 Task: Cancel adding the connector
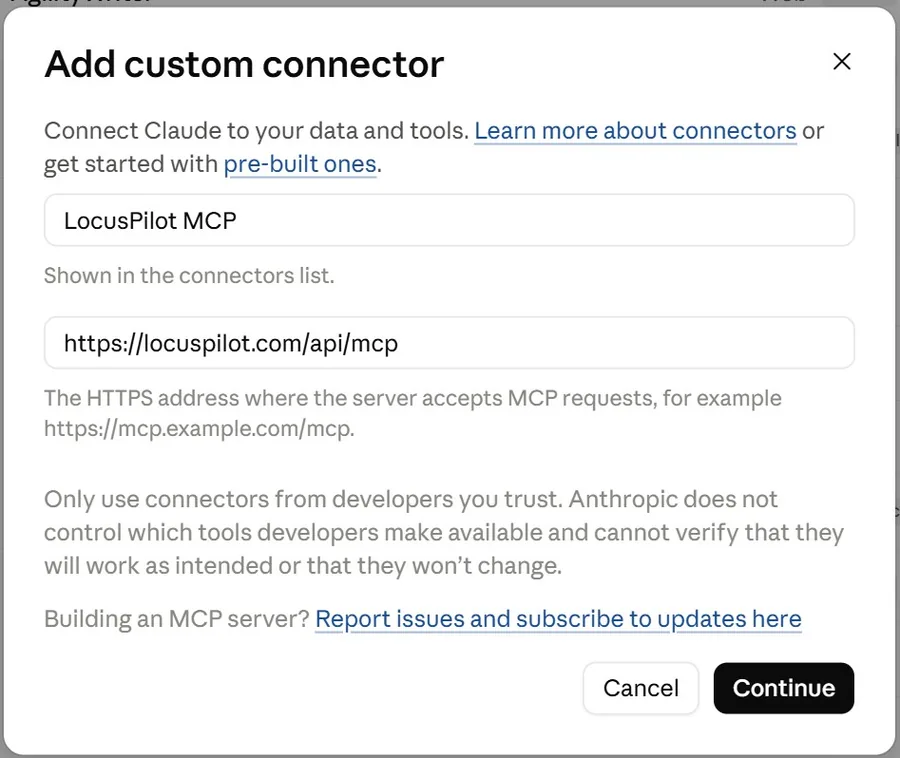point(641,688)
